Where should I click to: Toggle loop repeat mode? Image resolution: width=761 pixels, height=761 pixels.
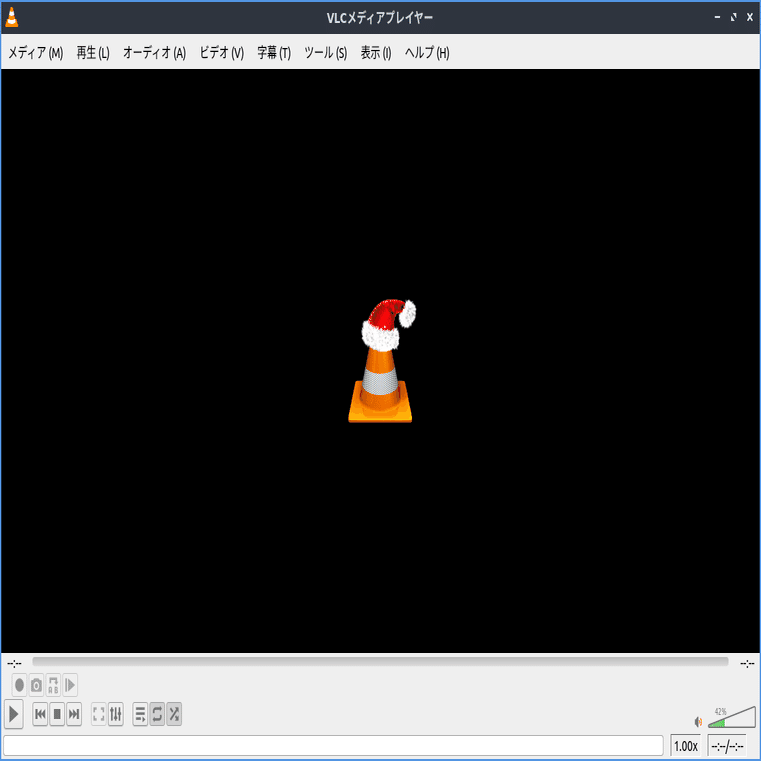(157, 714)
